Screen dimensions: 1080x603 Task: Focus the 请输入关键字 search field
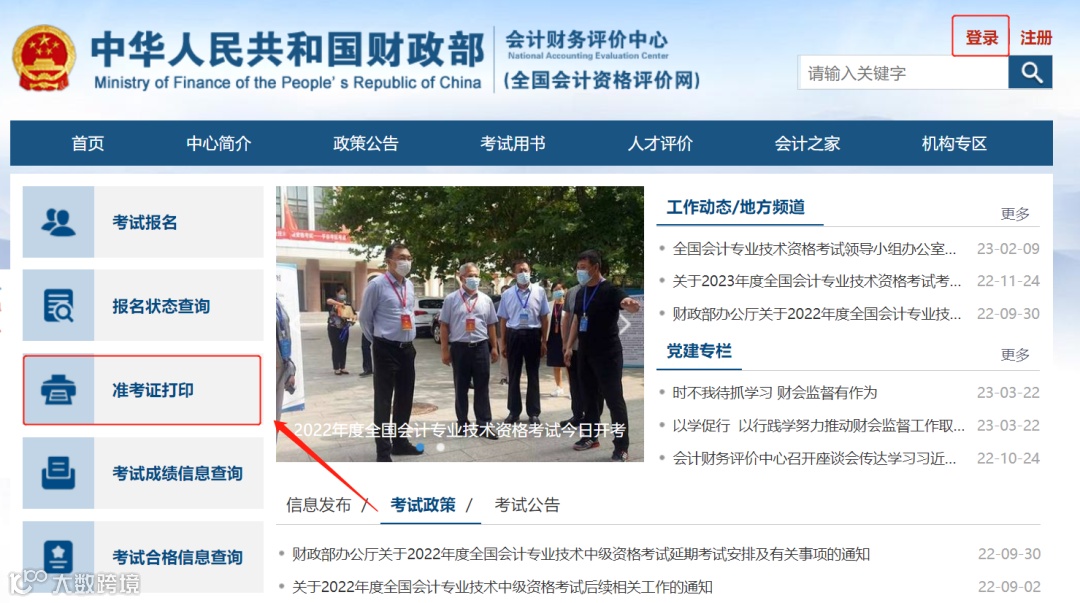[903, 72]
